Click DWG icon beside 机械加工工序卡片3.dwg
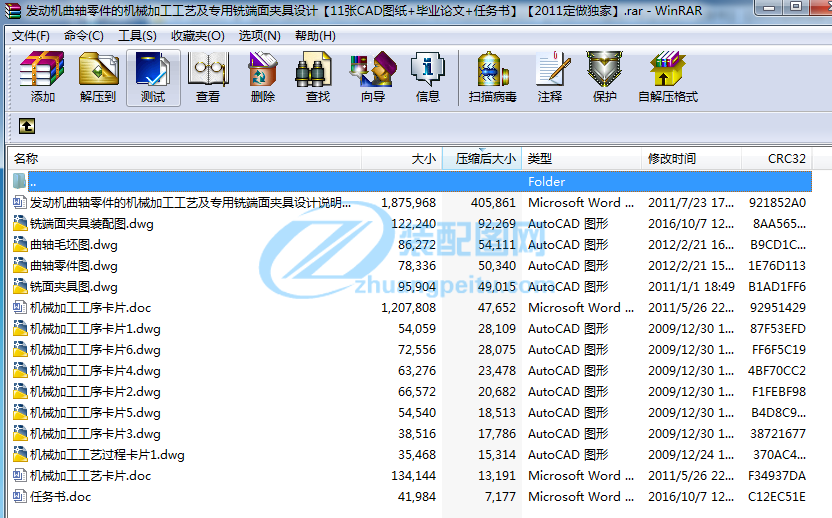The height and width of the screenshot is (518, 832). (20, 433)
